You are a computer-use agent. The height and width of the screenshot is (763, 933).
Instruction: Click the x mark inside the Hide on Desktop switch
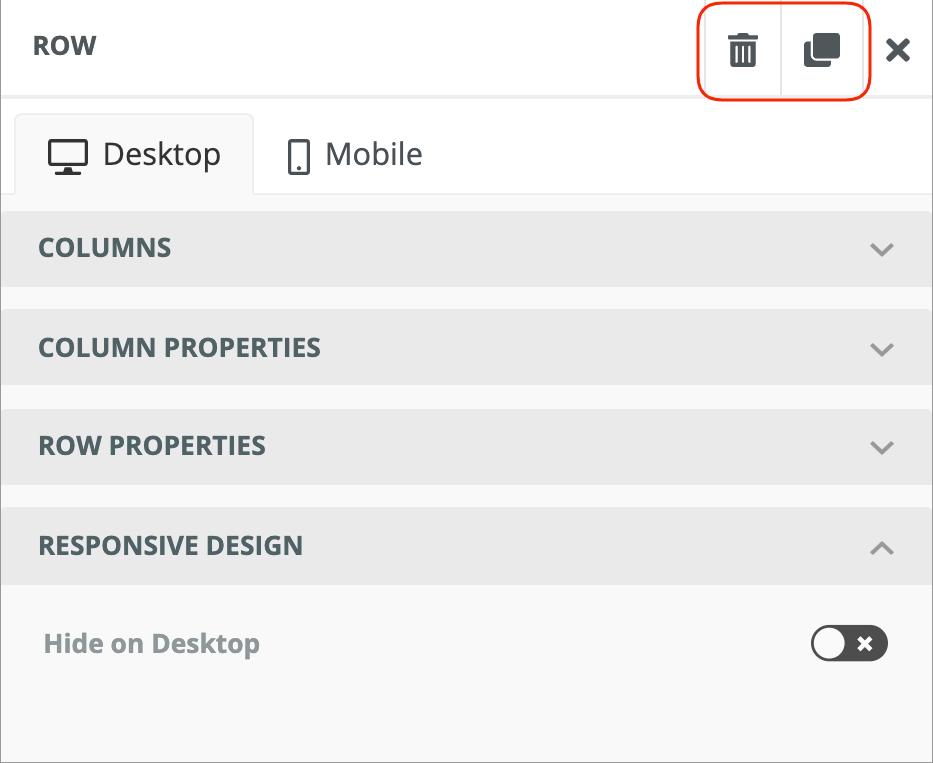tap(866, 644)
